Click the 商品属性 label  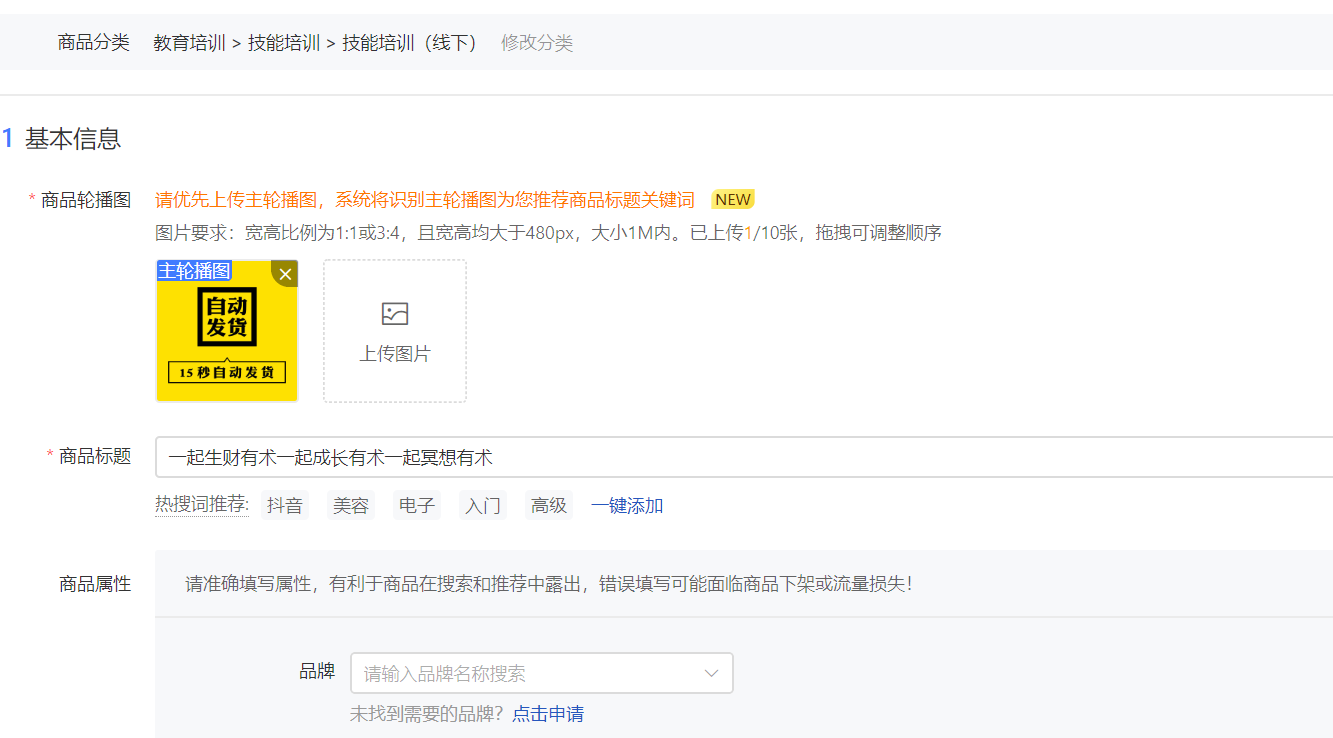(x=95, y=584)
